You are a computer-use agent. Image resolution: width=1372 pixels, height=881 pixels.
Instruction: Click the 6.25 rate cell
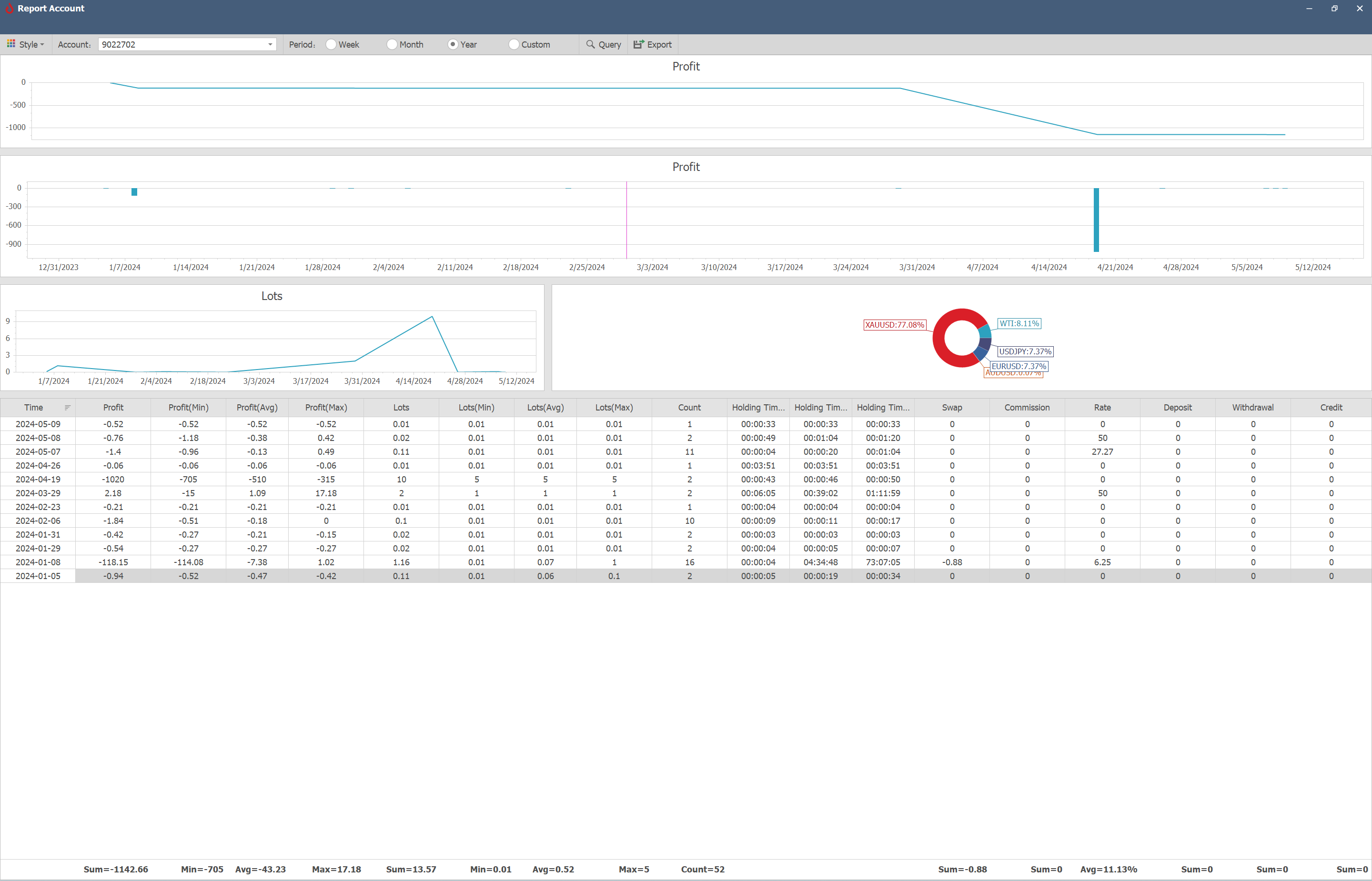pyautogui.click(x=1102, y=562)
